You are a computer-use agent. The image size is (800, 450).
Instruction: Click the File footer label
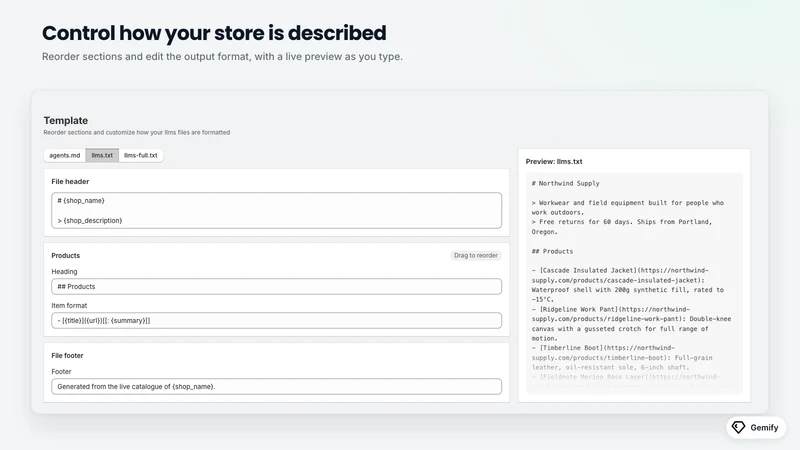point(67,356)
